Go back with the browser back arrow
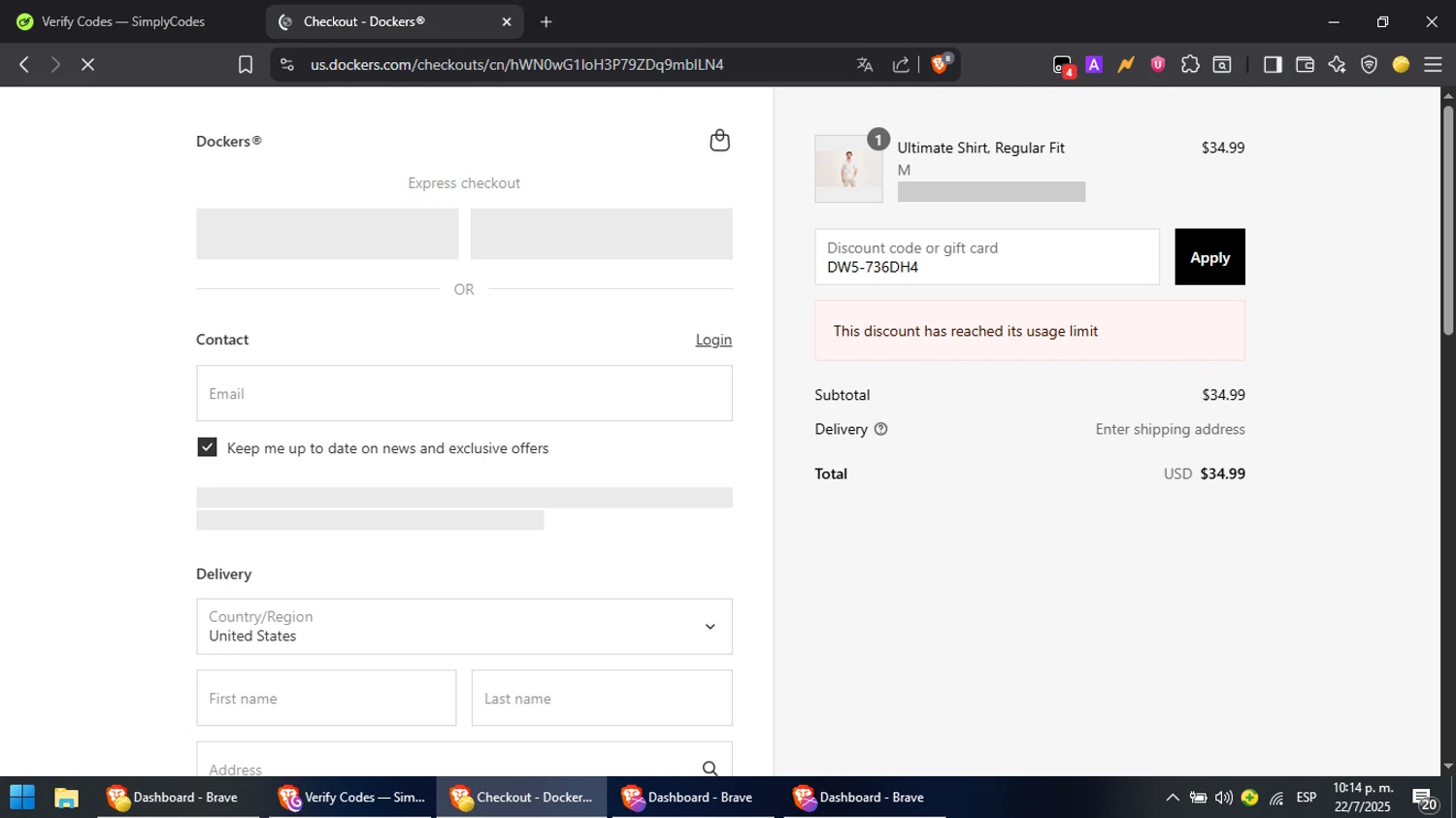The image size is (1456, 818). click(24, 64)
